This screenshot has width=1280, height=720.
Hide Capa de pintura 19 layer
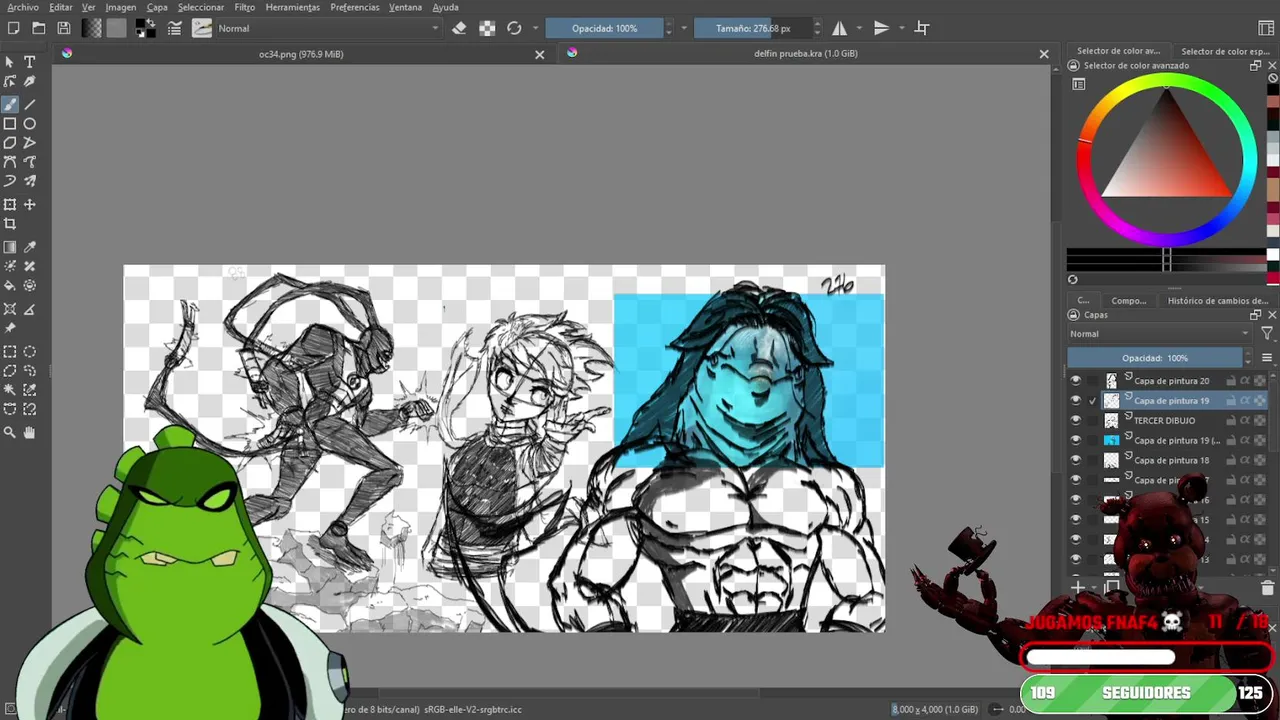(x=1076, y=400)
